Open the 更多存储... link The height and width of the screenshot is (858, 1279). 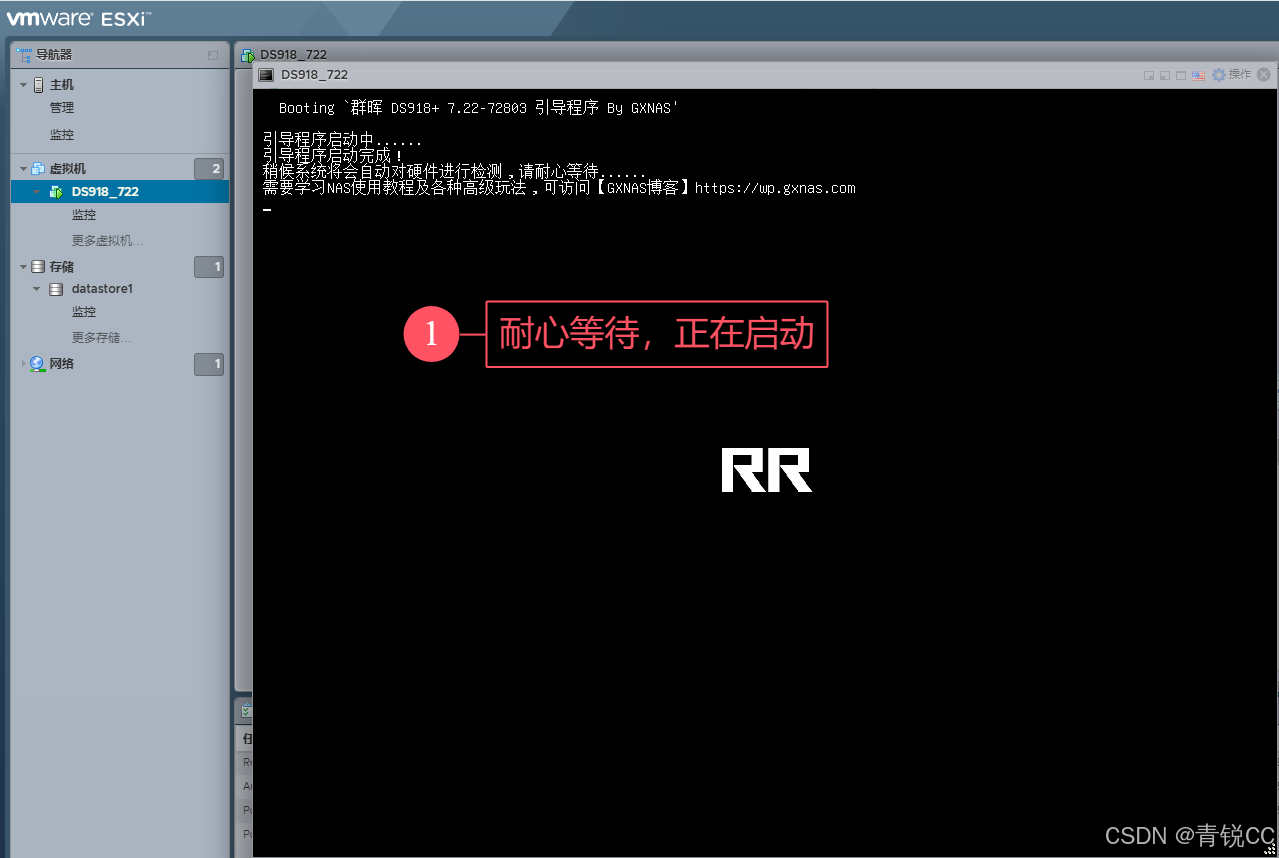pos(102,338)
